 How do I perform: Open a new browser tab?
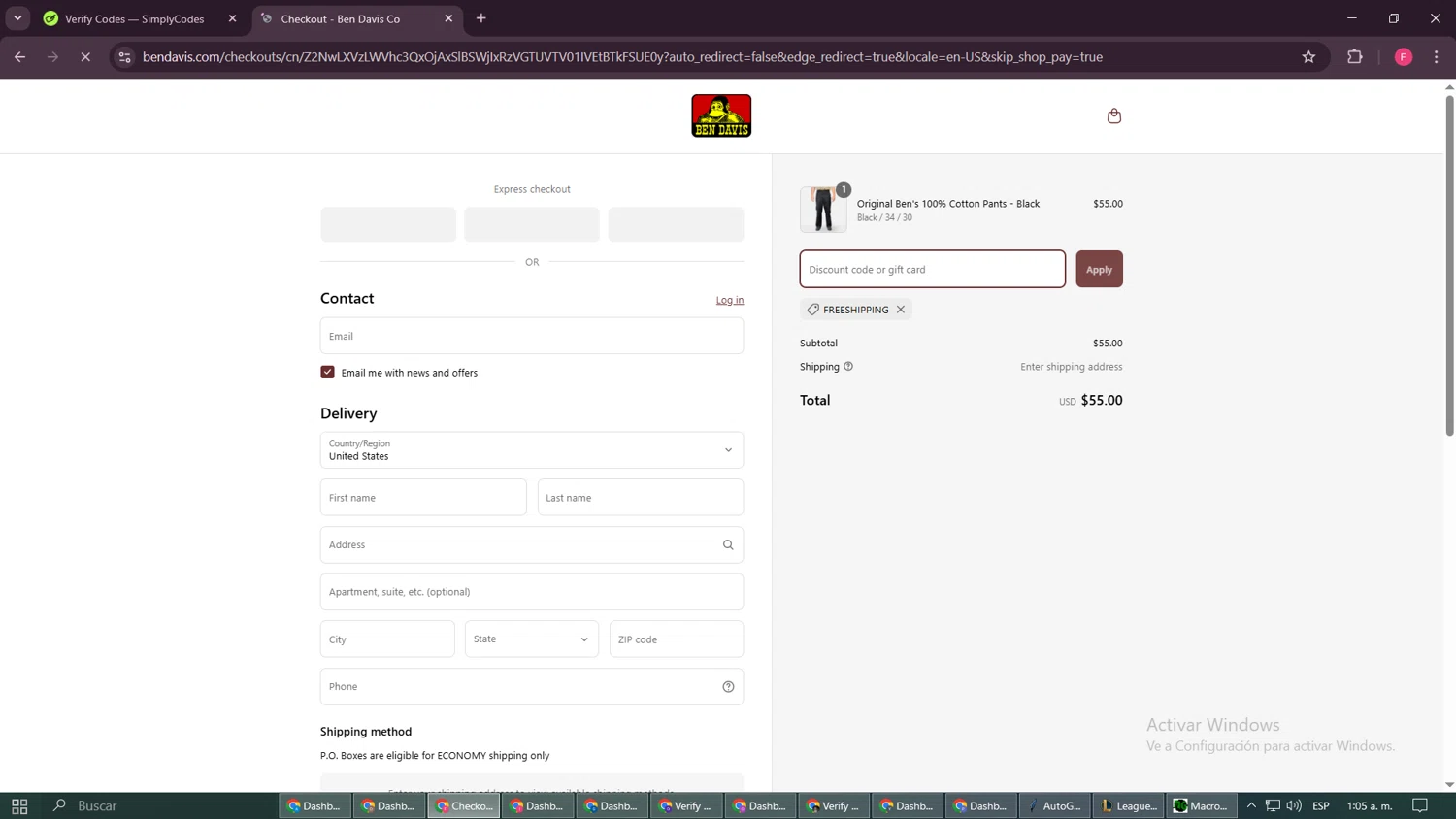coord(481,18)
